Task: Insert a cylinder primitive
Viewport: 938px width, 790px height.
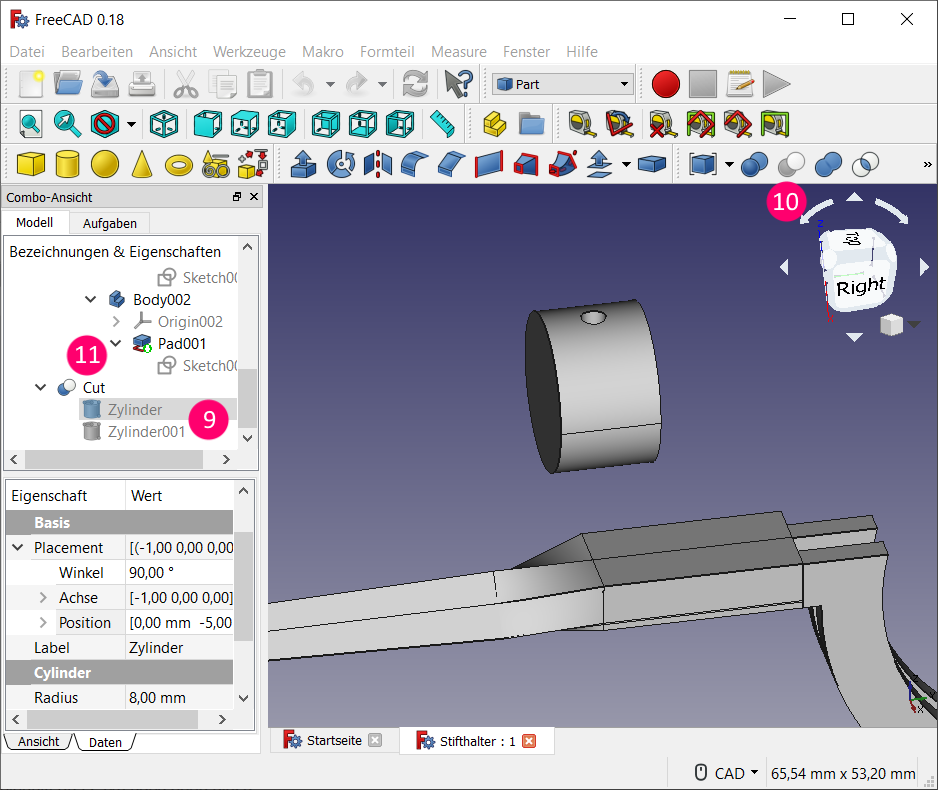Action: pos(68,163)
